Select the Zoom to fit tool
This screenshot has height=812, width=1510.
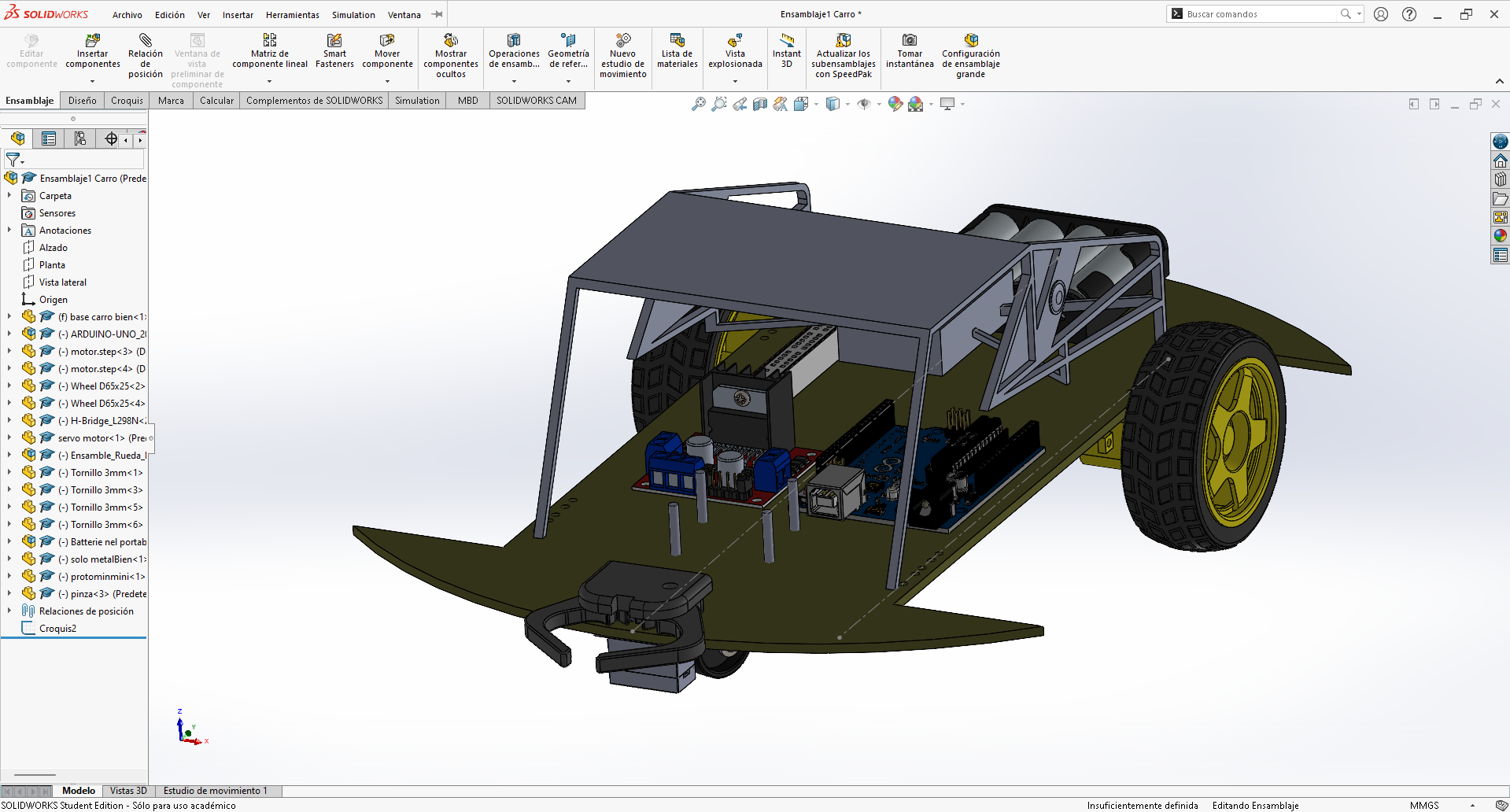(x=699, y=103)
